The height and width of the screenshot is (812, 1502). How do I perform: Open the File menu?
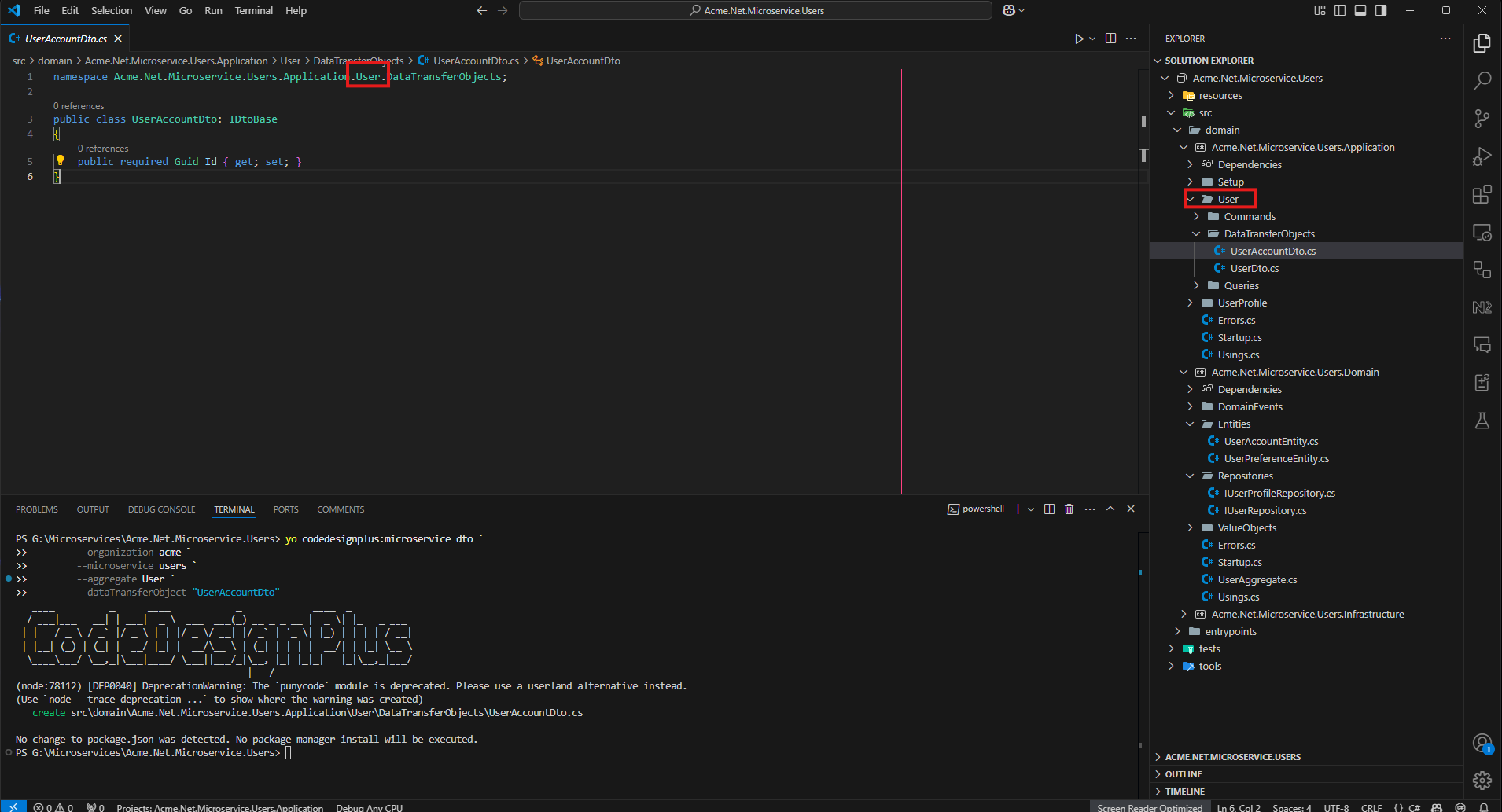coord(42,10)
